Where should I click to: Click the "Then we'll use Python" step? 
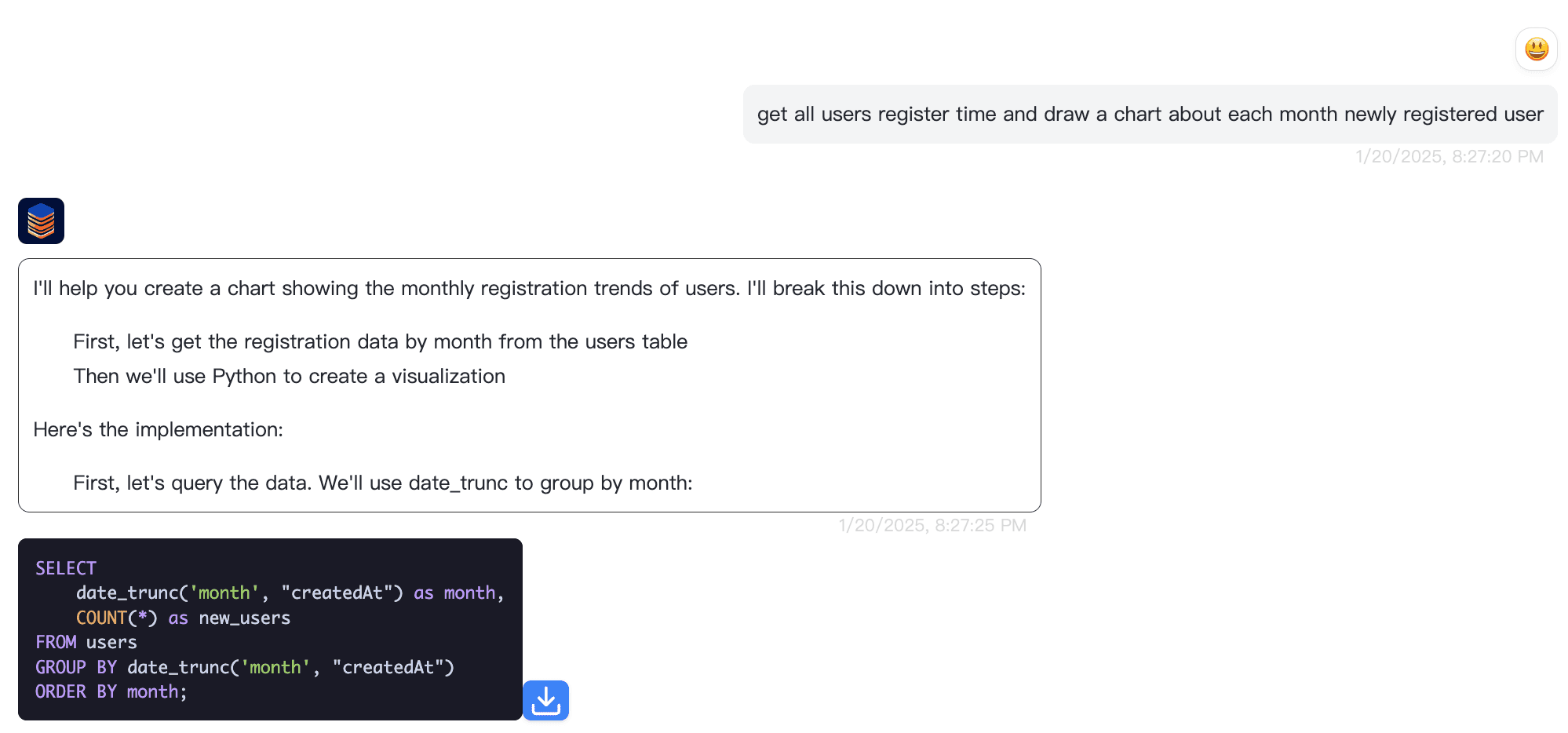[x=289, y=376]
